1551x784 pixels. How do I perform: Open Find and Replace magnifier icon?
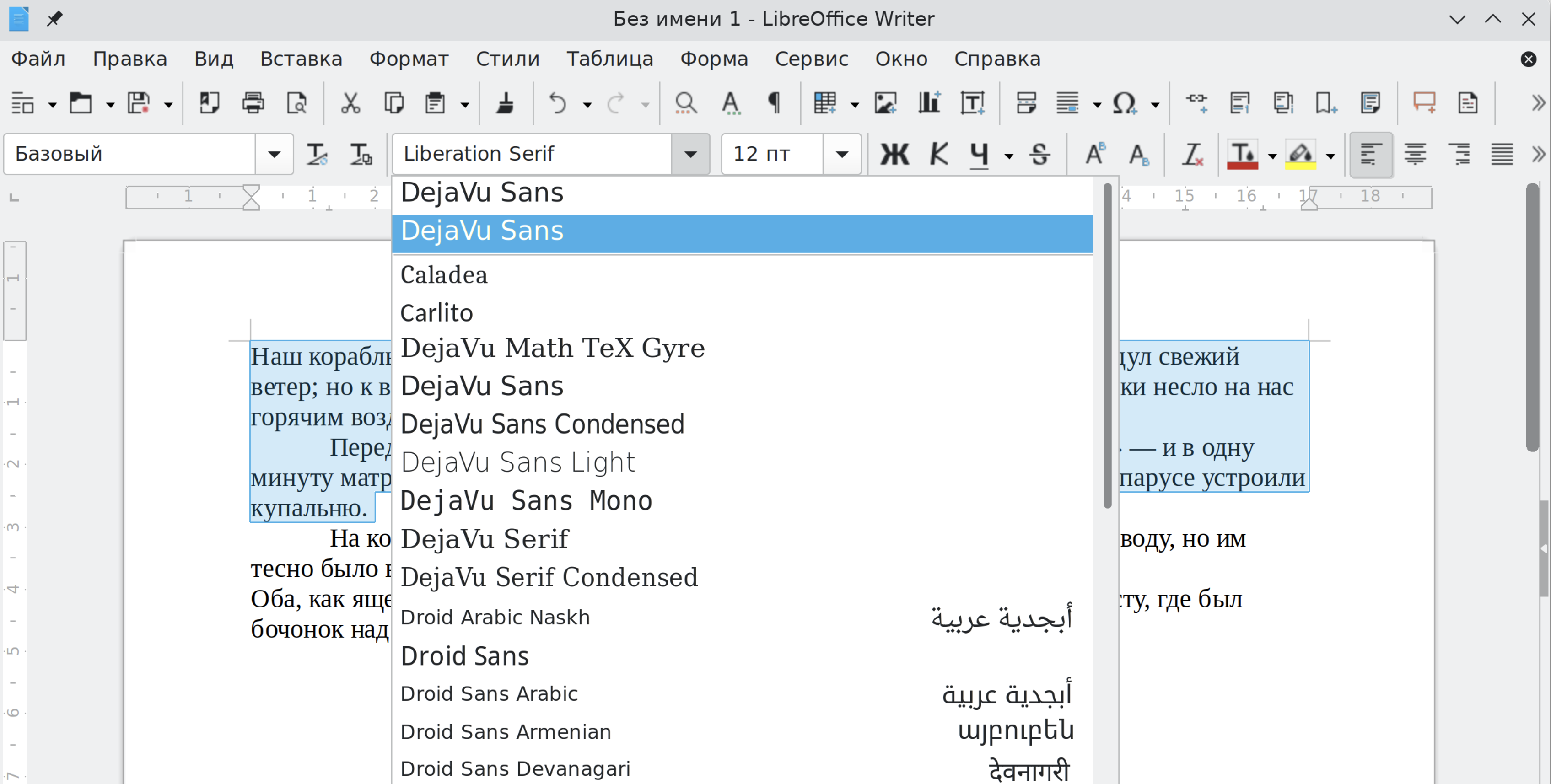point(686,103)
